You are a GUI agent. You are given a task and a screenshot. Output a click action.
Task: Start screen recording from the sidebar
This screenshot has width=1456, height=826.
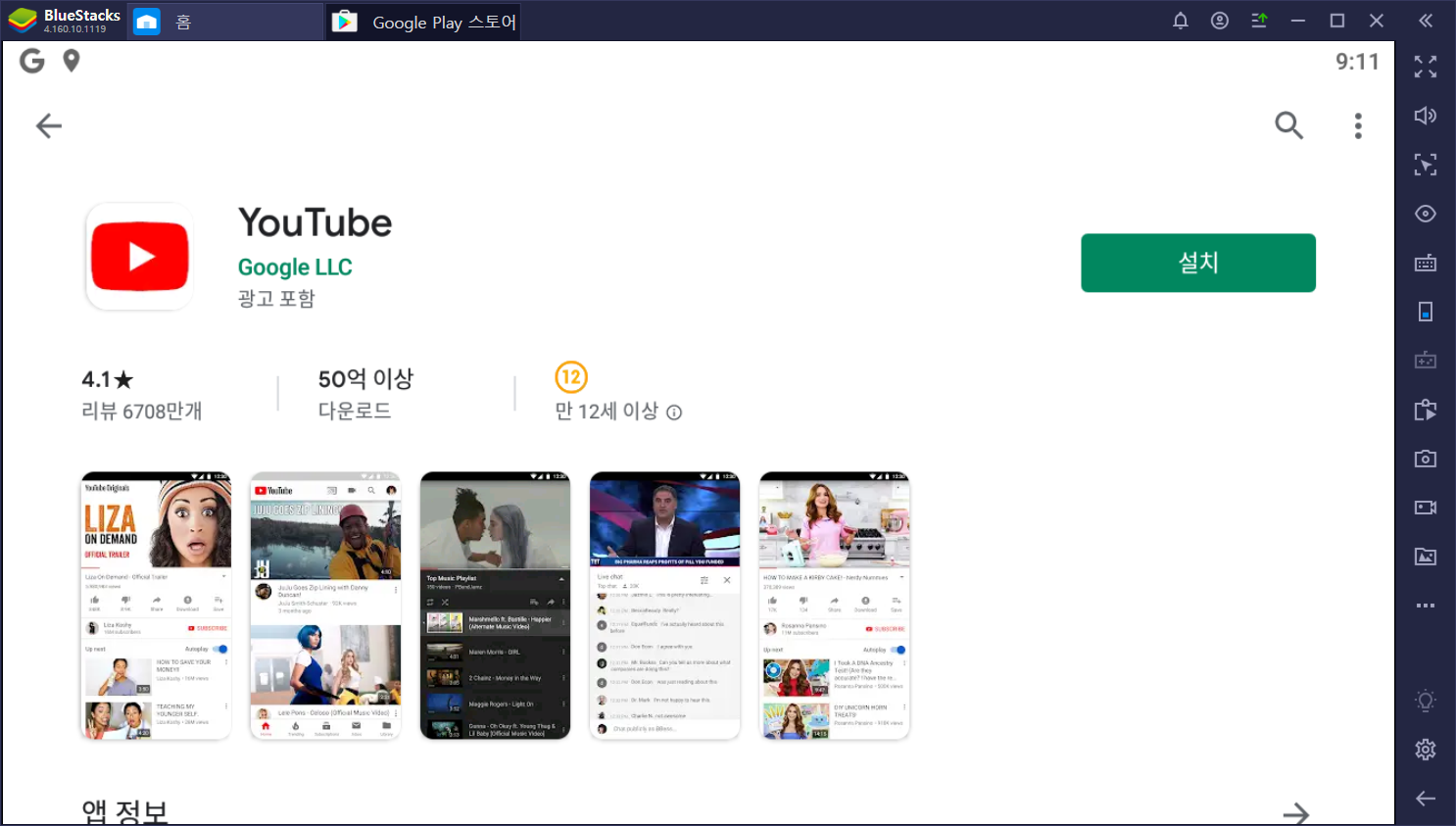point(1426,508)
